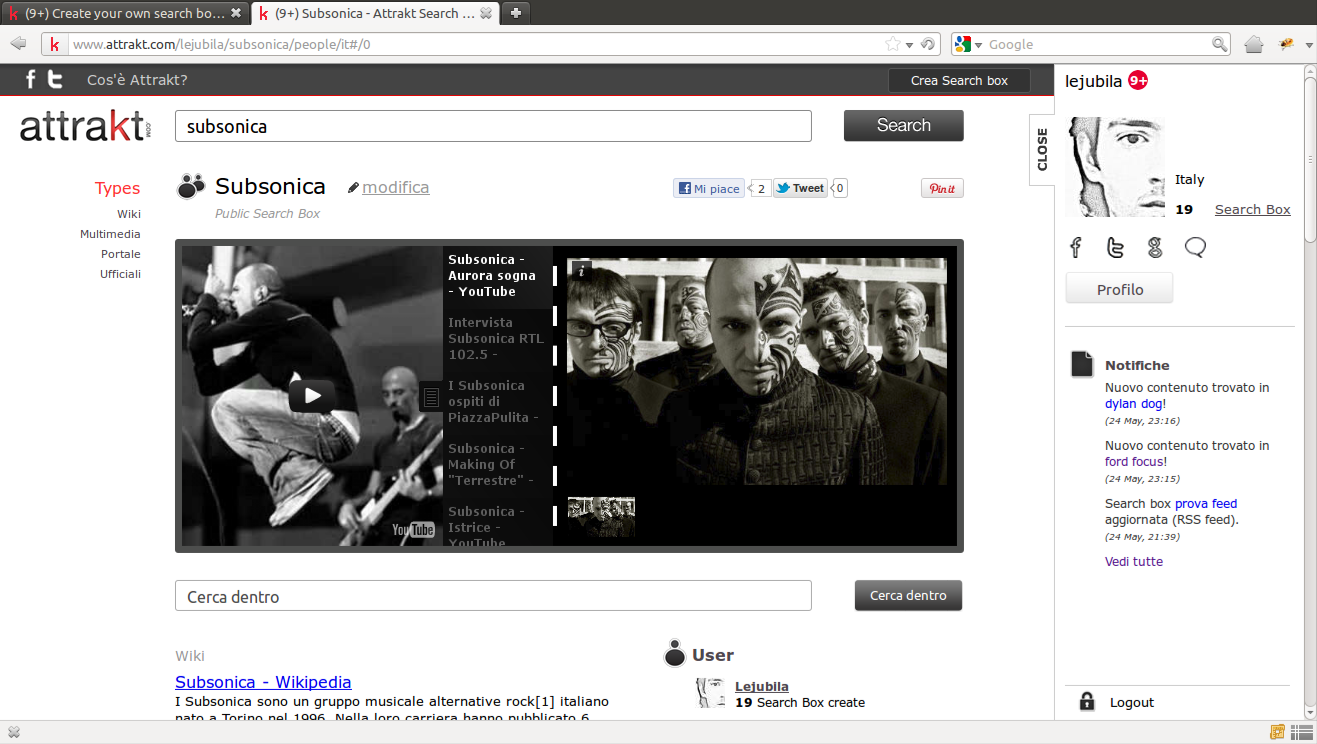
Task: Filter by Portale type
Action: click(121, 254)
